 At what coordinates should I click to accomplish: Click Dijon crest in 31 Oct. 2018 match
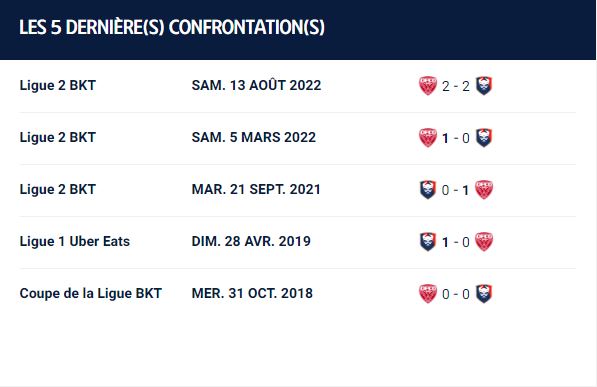click(428, 294)
